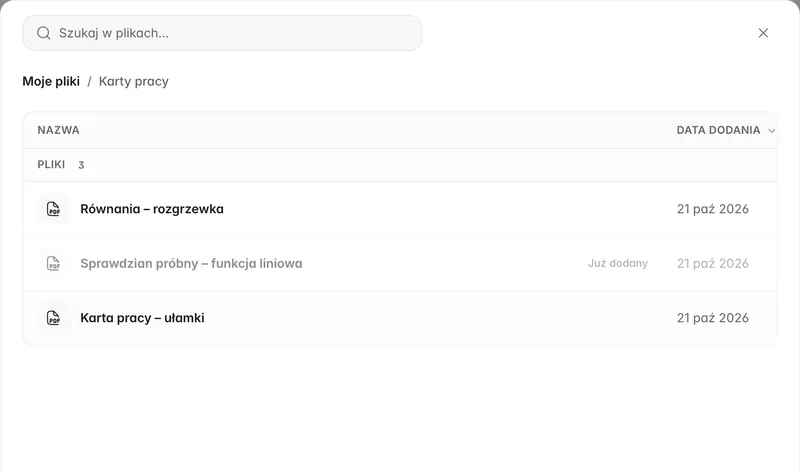Focus the 'Szukaj w plikach...' search field
The image size is (800, 473).
(222, 33)
